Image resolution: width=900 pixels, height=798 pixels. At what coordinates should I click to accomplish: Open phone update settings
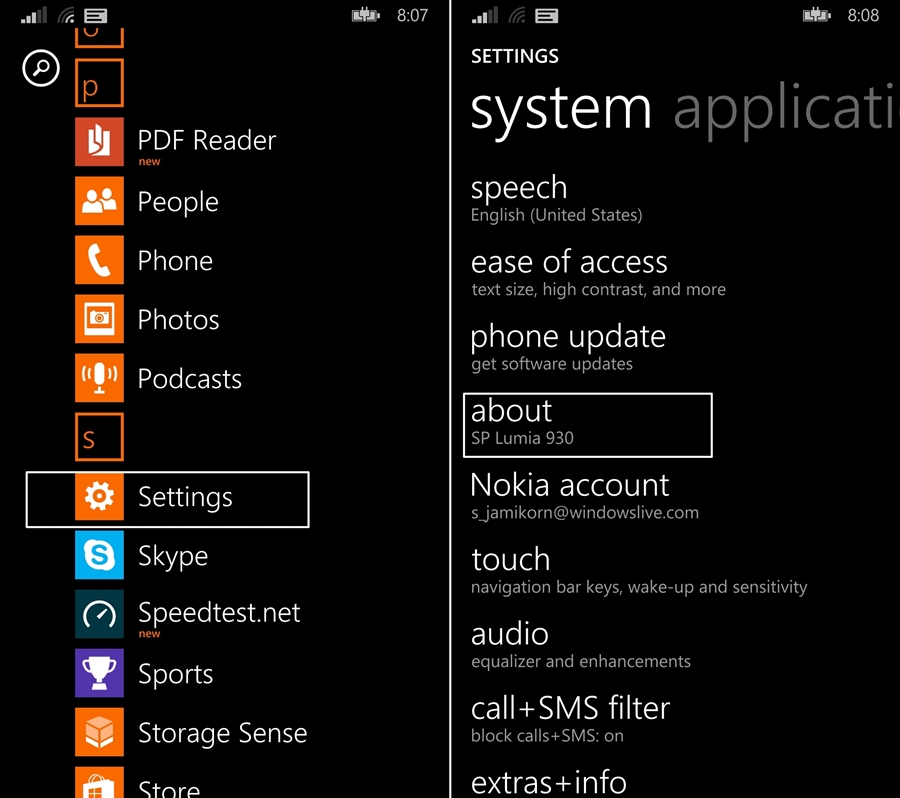pos(568,347)
